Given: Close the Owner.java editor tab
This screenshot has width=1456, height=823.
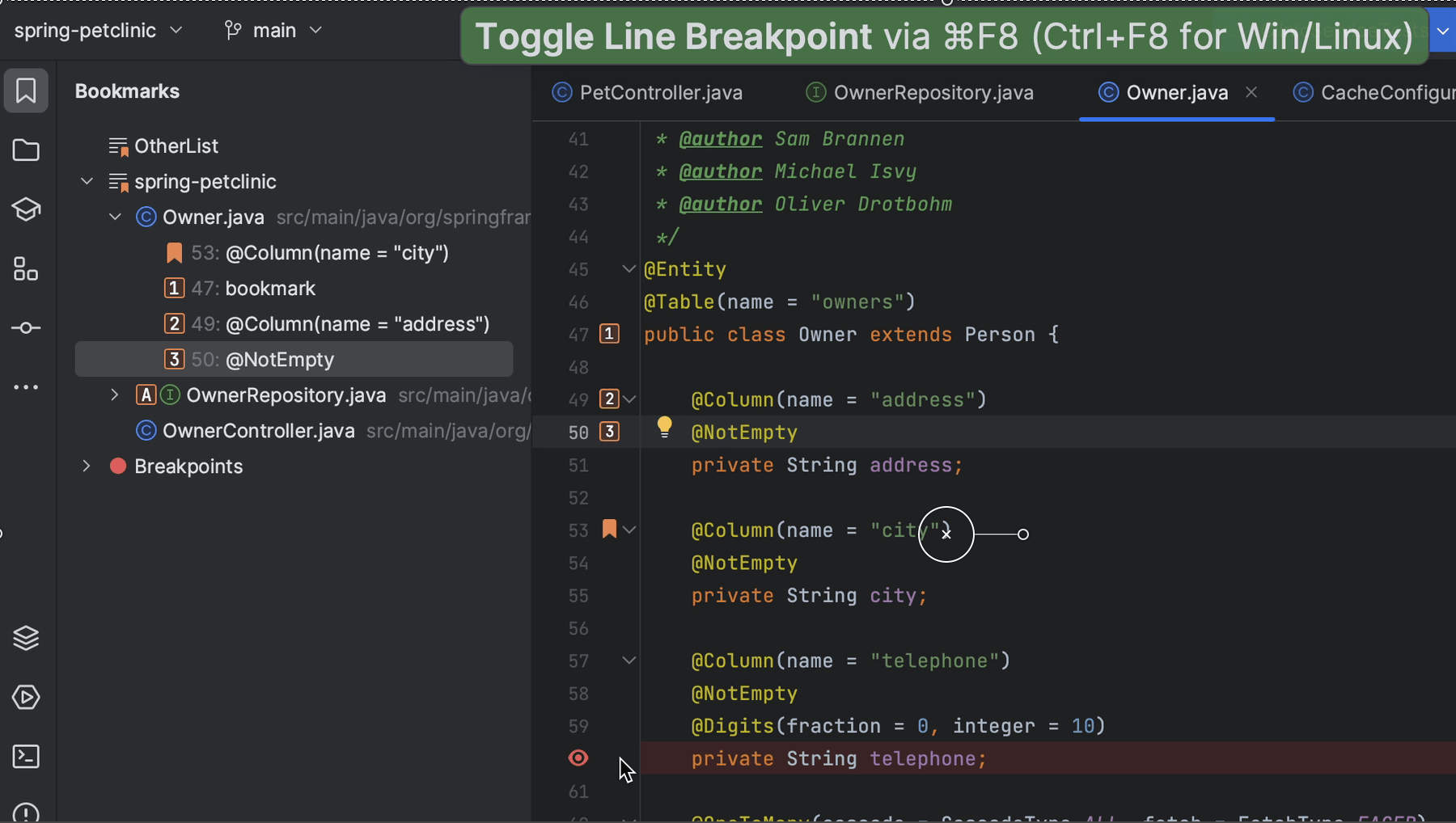Looking at the screenshot, I should 1251,92.
